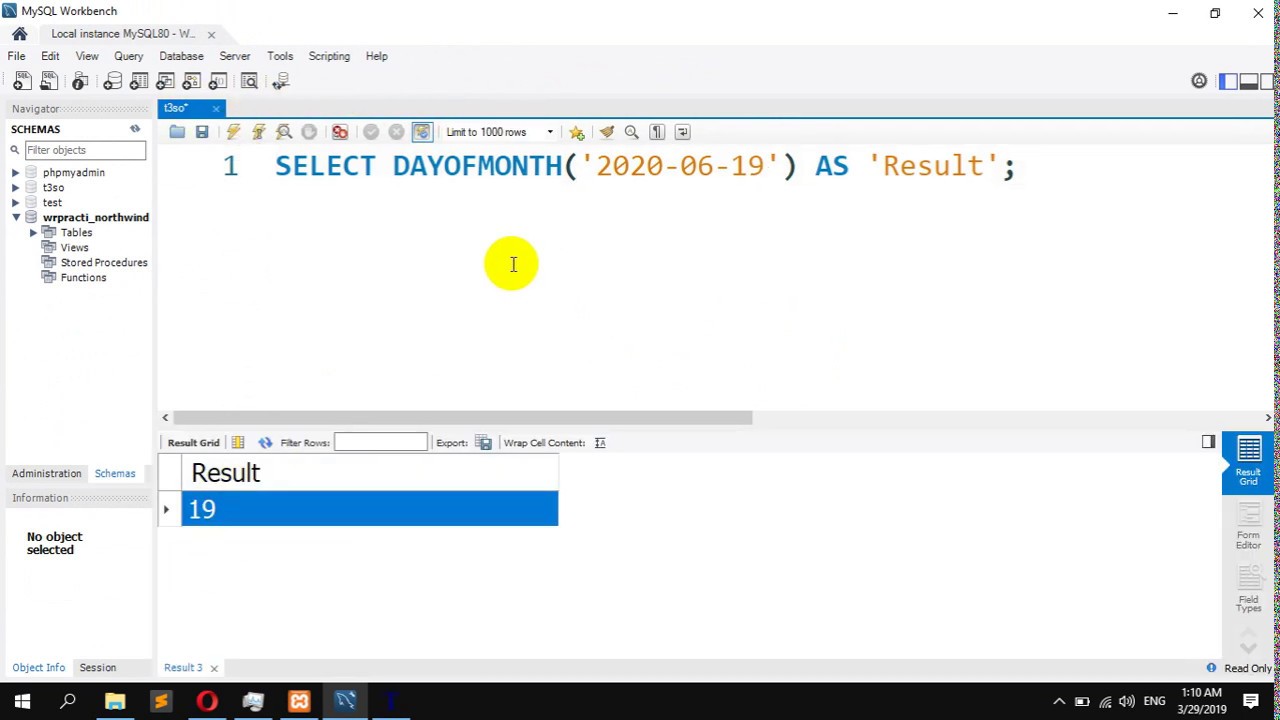Viewport: 1280px width, 720px height.
Task: Open the inspector for selected object
Action: [x=80, y=81]
